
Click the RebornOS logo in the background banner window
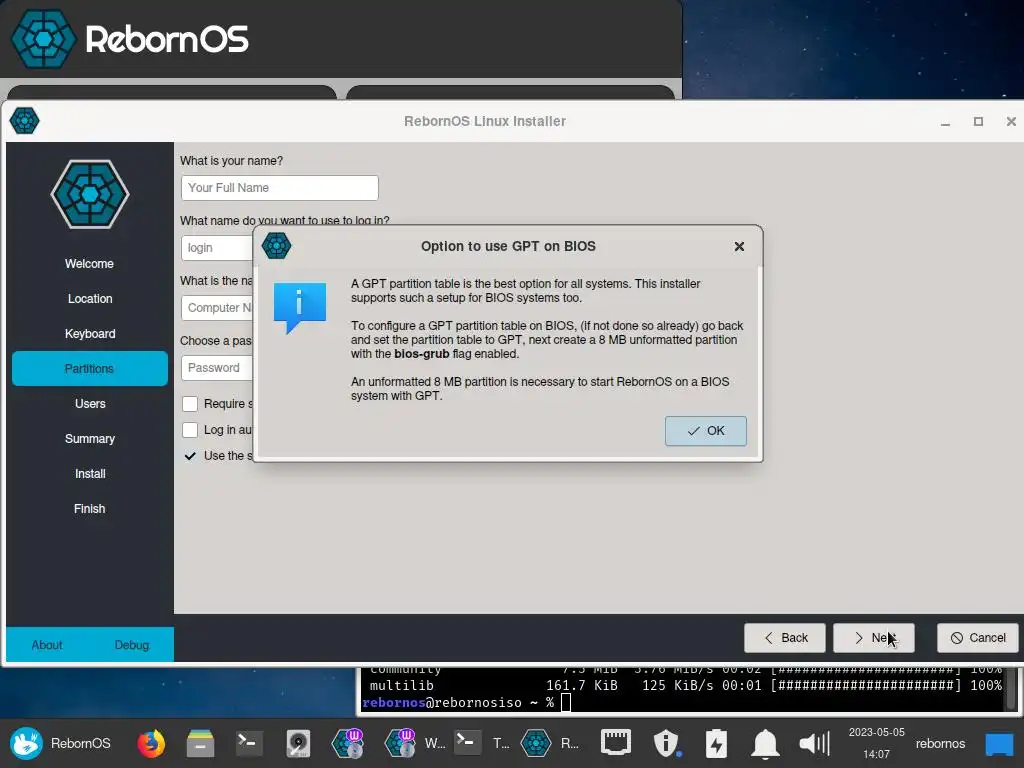pos(44,39)
